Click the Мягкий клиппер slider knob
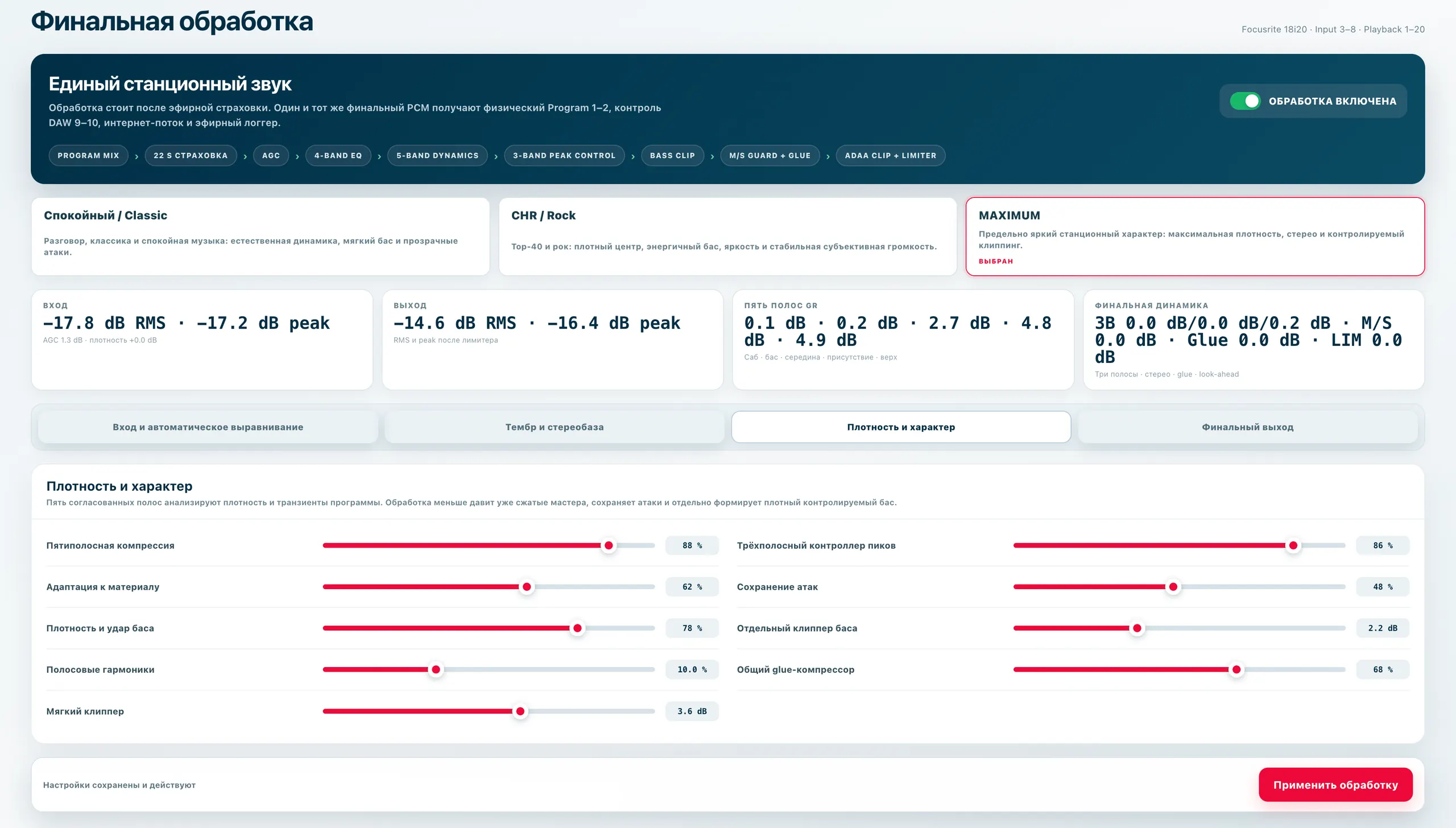Screen dimensions: 1456x828 click(x=520, y=711)
